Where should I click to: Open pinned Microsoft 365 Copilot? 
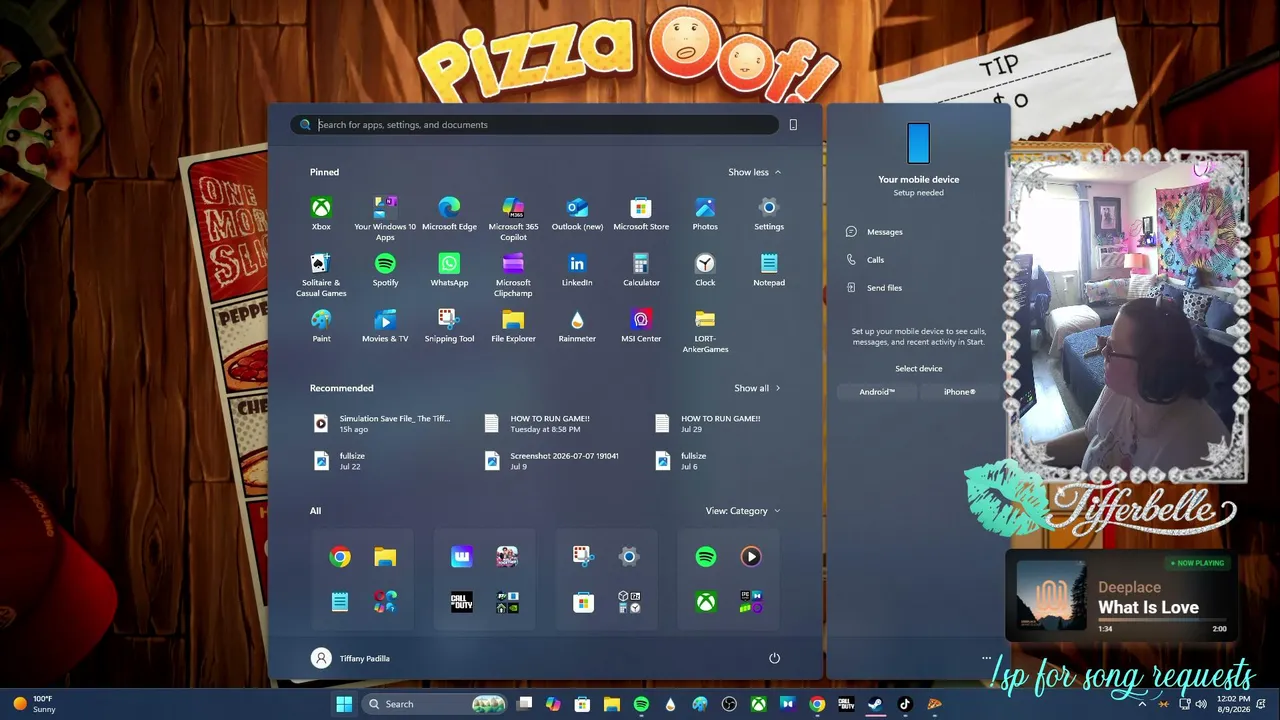513,218
